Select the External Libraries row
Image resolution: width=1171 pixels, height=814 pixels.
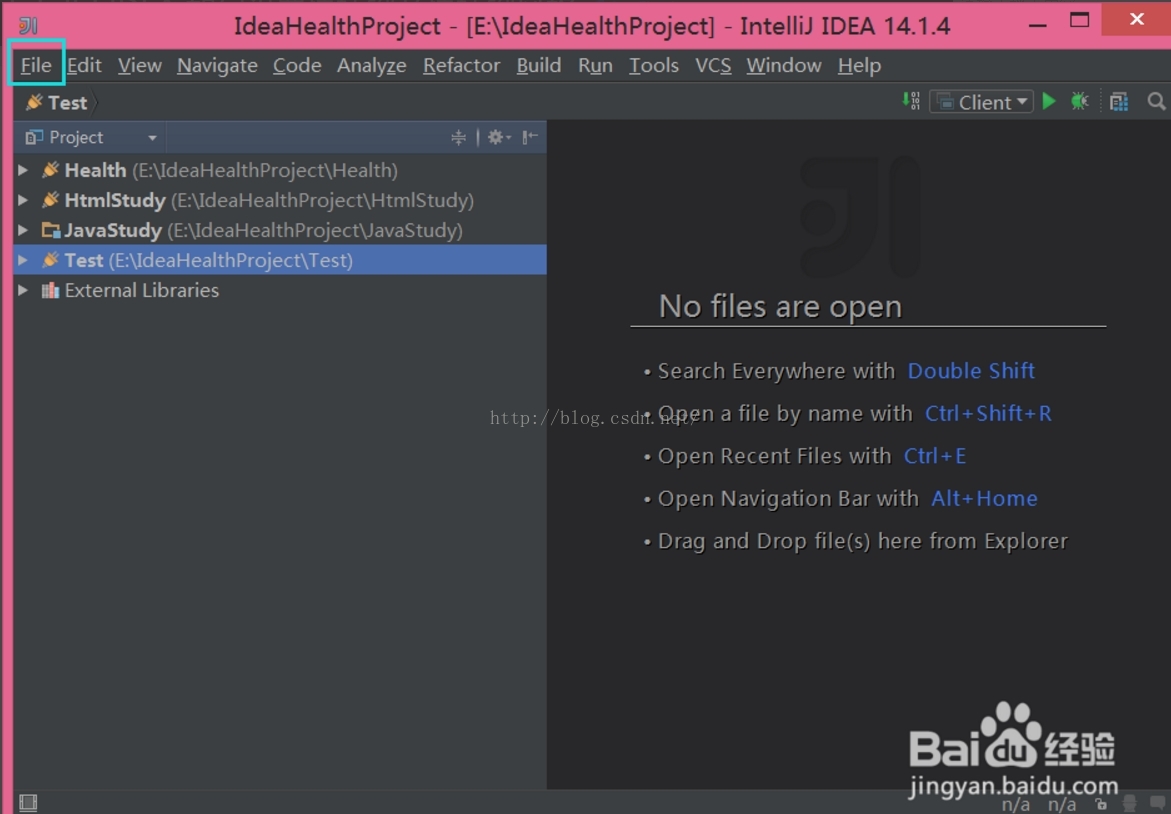point(280,290)
